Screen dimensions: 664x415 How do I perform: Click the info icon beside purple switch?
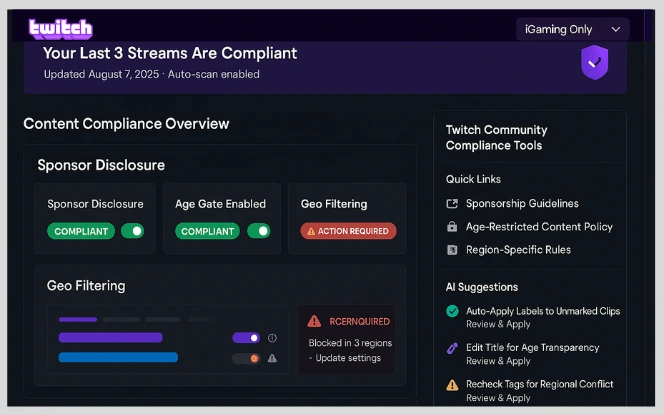(272, 338)
